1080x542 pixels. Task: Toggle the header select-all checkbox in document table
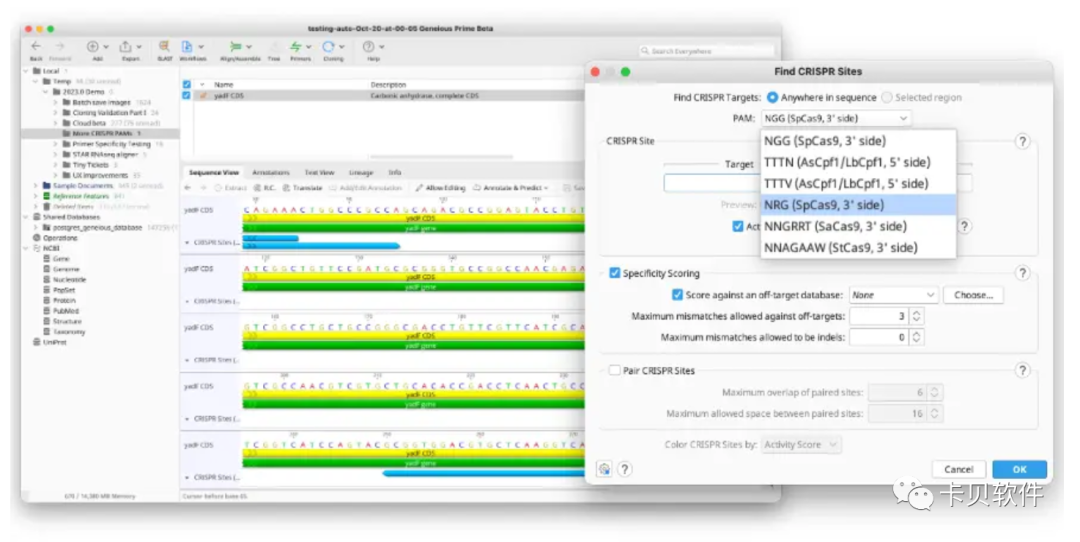(x=187, y=84)
